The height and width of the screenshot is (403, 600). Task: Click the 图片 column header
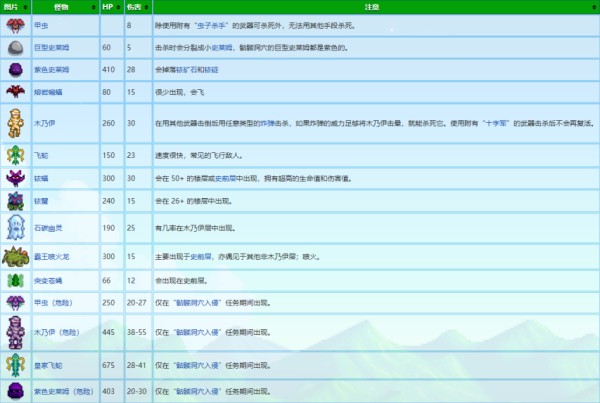point(17,6)
